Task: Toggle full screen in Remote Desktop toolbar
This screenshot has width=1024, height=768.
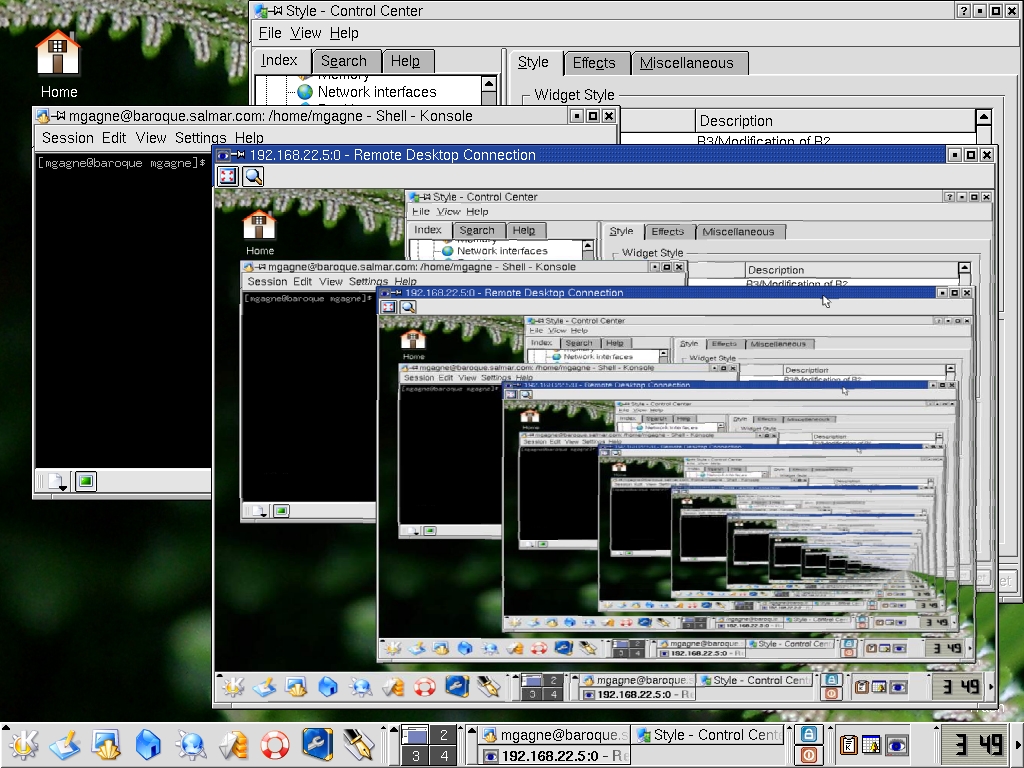Action: point(227,176)
